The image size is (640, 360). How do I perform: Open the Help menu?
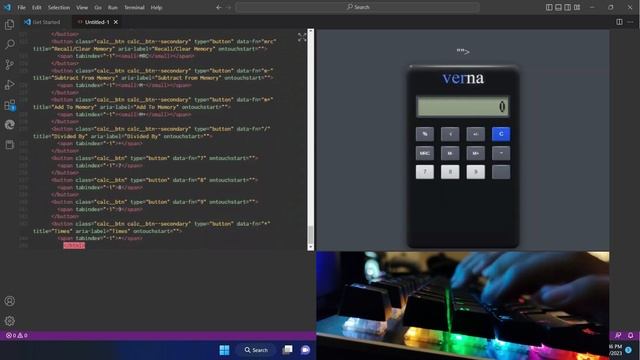coord(156,7)
